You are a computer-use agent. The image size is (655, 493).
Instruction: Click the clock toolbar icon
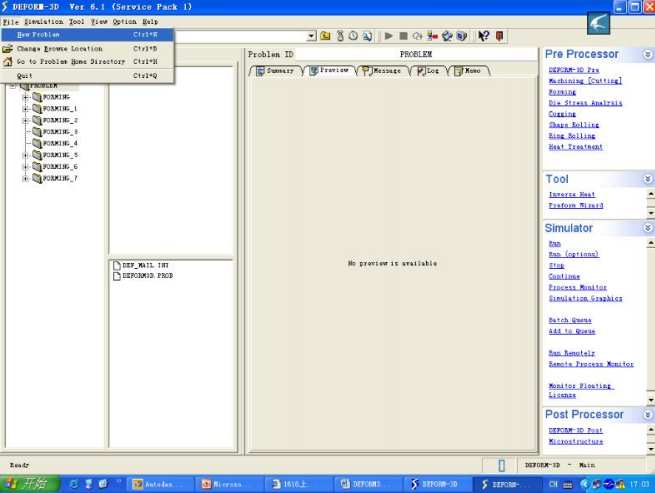click(353, 36)
